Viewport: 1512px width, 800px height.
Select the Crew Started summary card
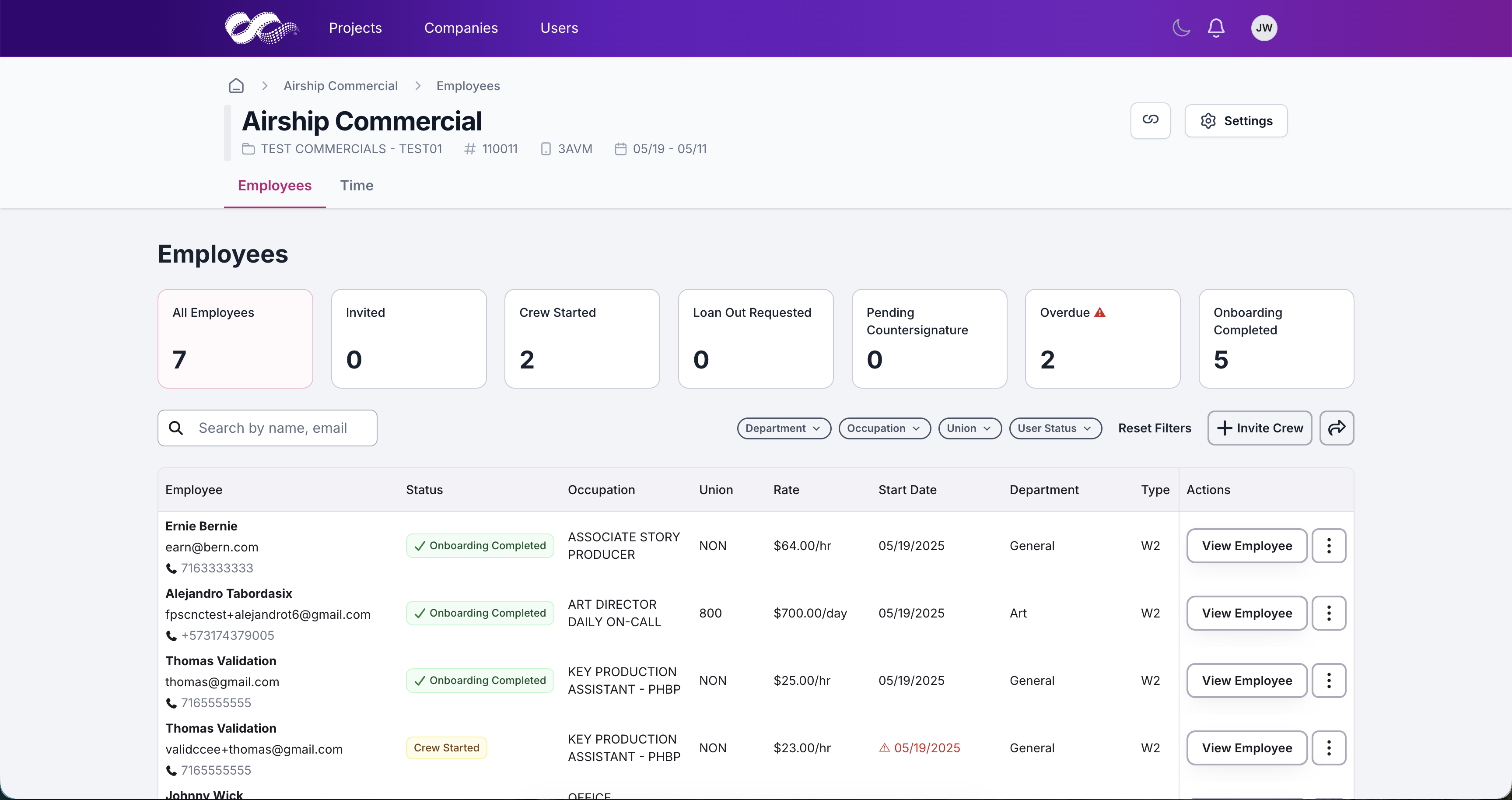pyautogui.click(x=582, y=339)
